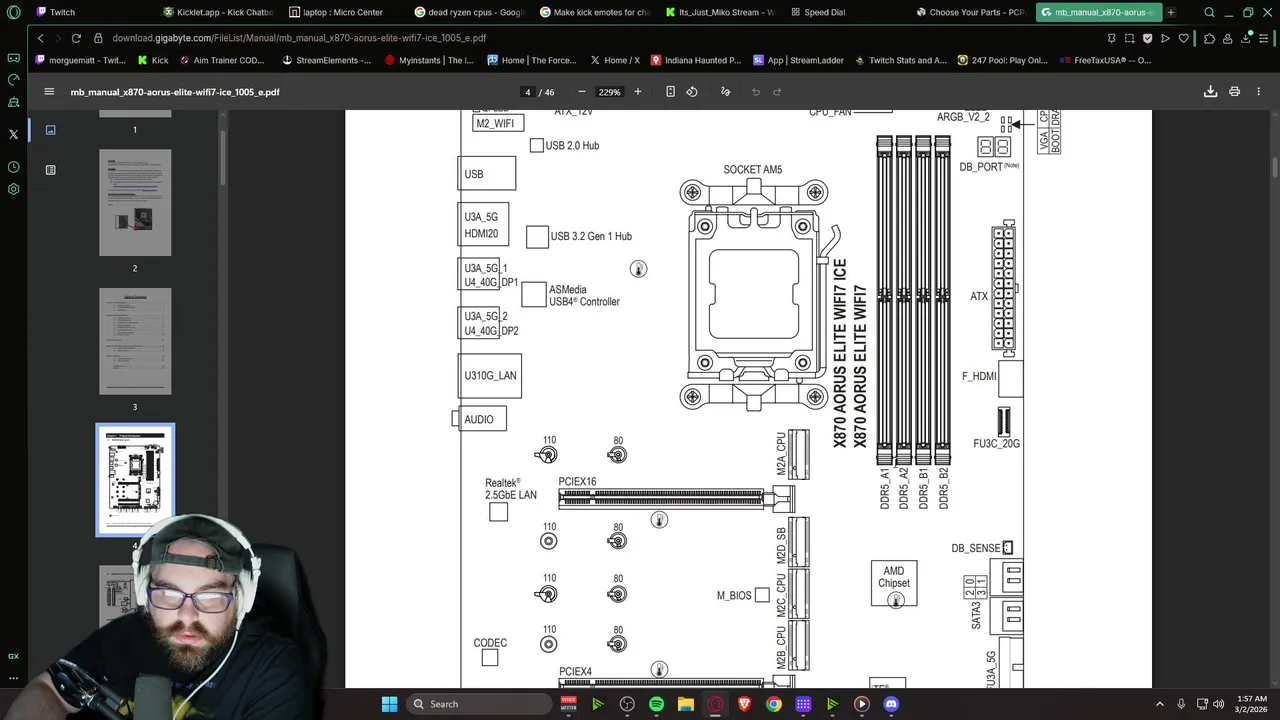Image resolution: width=1280 pixels, height=720 pixels.
Task: Switch to the Make kick emotes tab
Action: [596, 12]
